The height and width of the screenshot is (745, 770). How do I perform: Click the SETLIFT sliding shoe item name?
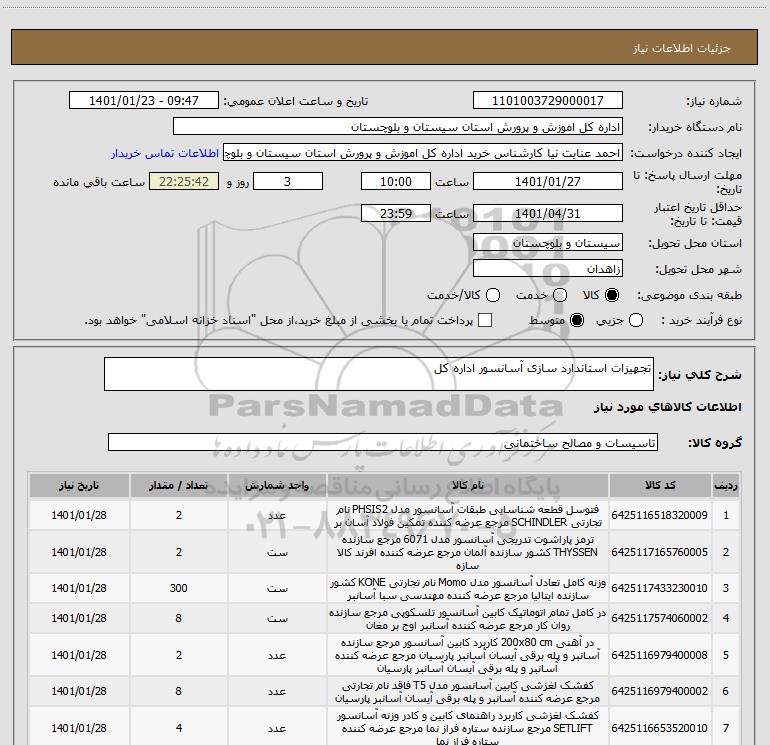[x=468, y=728]
